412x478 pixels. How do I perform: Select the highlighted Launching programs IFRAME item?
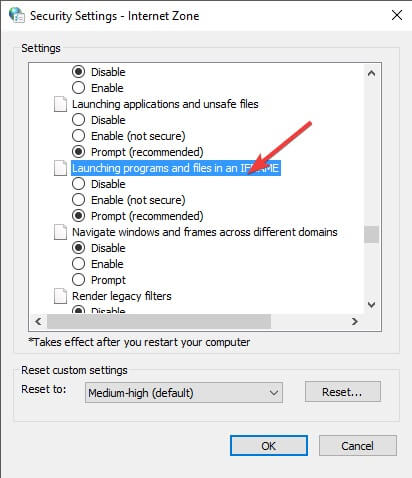coord(176,168)
